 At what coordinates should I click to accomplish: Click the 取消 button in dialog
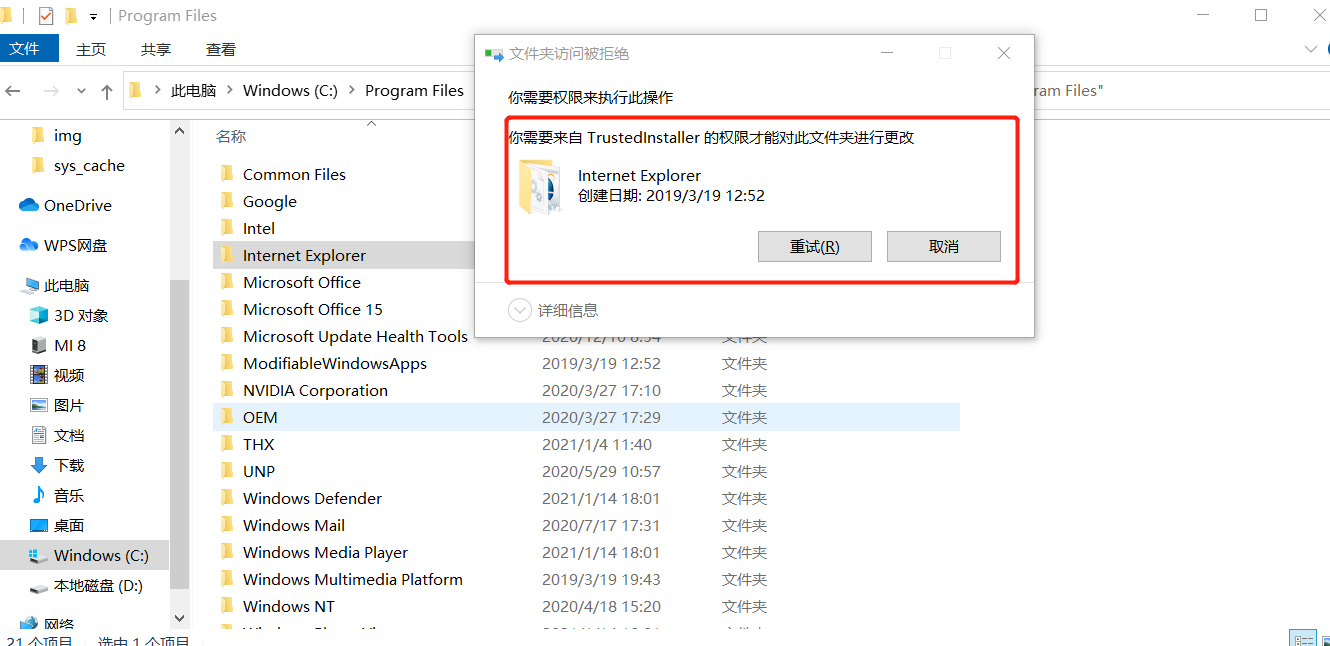click(944, 247)
